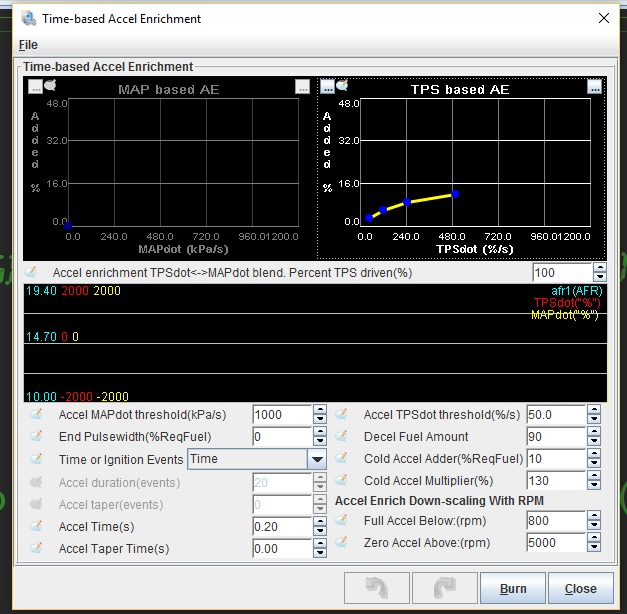Image resolution: width=627 pixels, height=614 pixels.
Task: Decrease the Zero Accel Above rpm value
Action: (x=599, y=548)
